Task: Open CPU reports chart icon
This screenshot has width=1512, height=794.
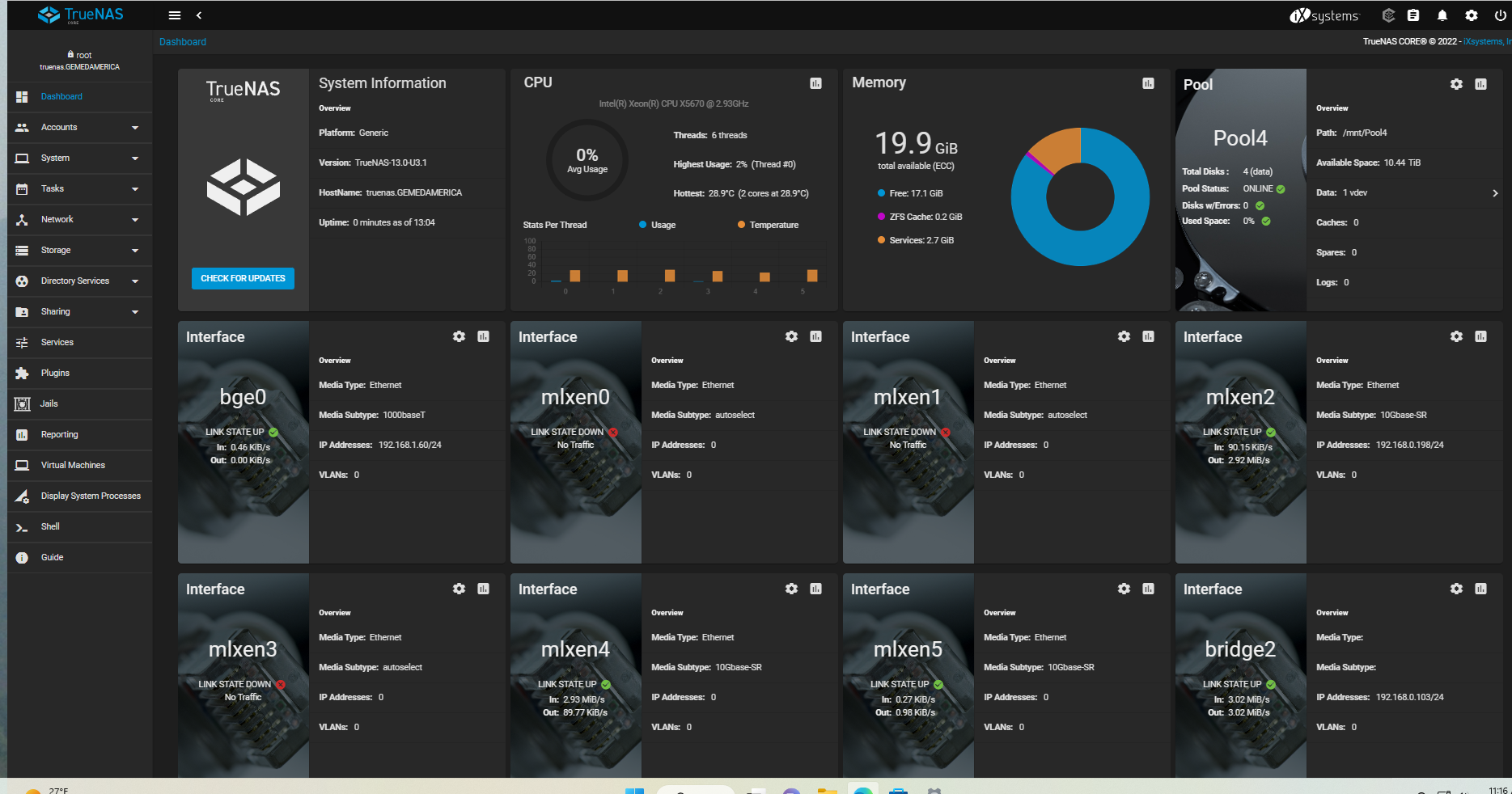Action: (815, 83)
